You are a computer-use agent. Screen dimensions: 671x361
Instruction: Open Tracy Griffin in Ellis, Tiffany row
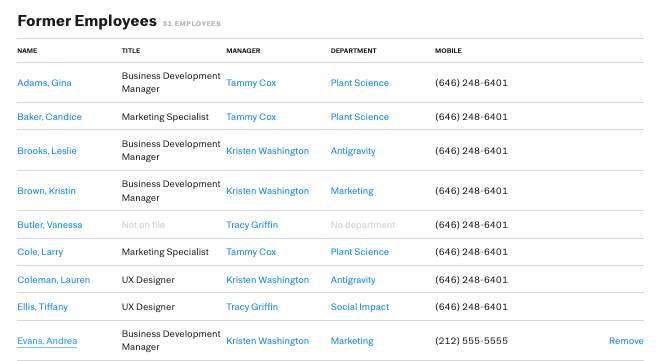pyautogui.click(x=252, y=307)
